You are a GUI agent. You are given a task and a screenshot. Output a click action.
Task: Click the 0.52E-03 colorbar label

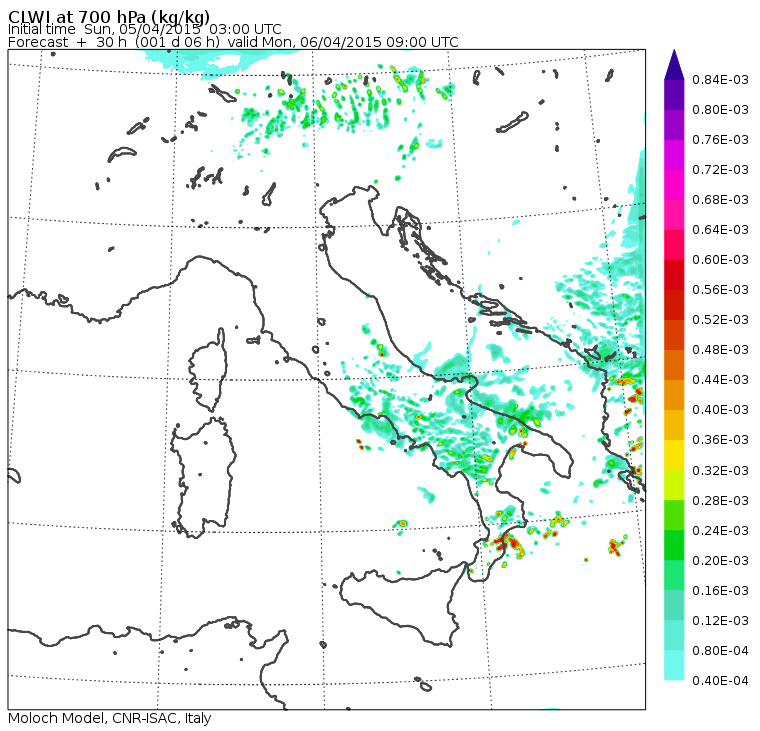pyautogui.click(x=720, y=320)
